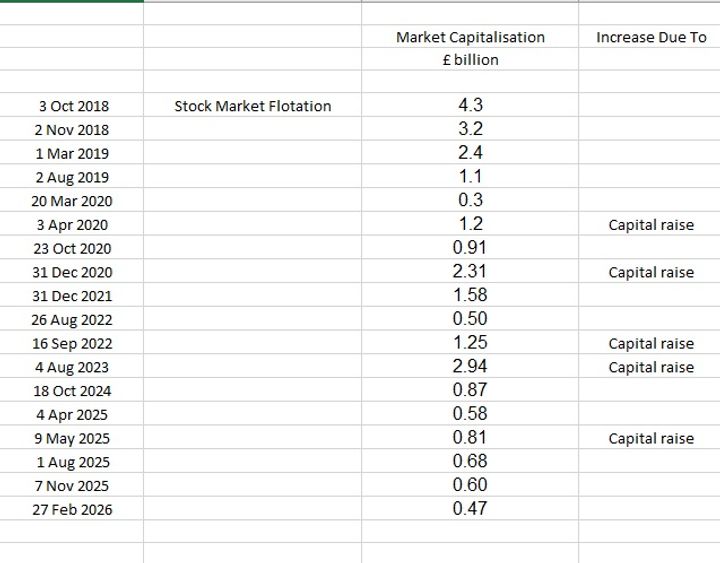Image resolution: width=720 pixels, height=563 pixels.
Task: Select Capital raise cell for 3 Apr 2020
Action: click(651, 225)
